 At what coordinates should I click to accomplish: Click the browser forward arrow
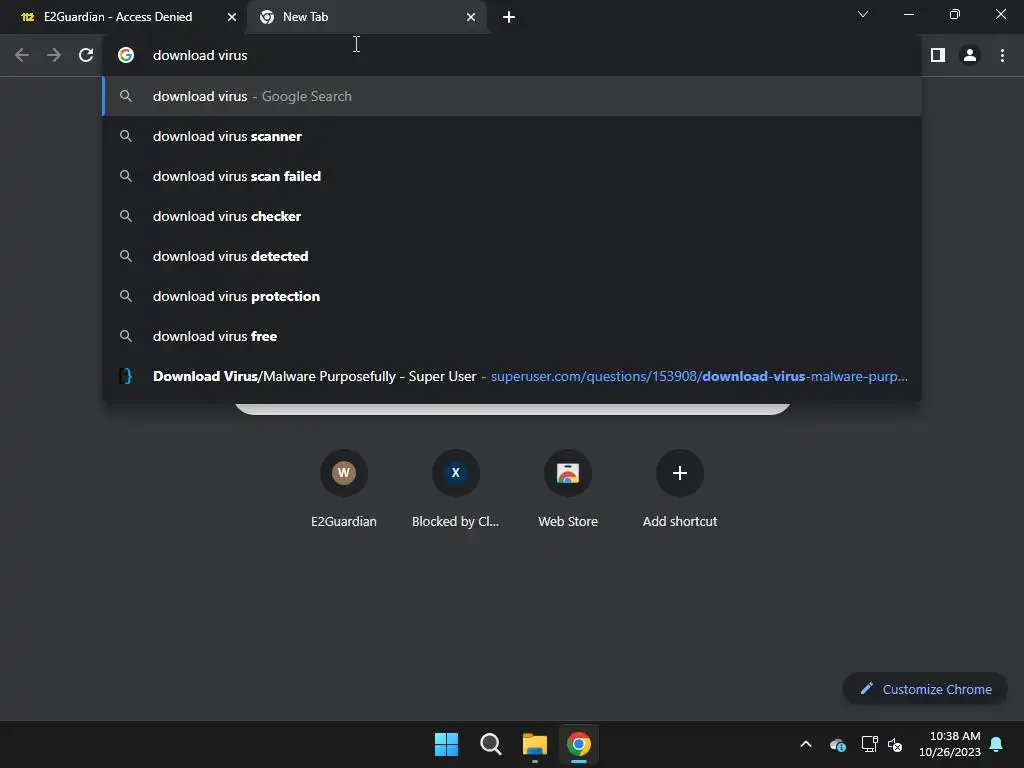click(x=54, y=56)
